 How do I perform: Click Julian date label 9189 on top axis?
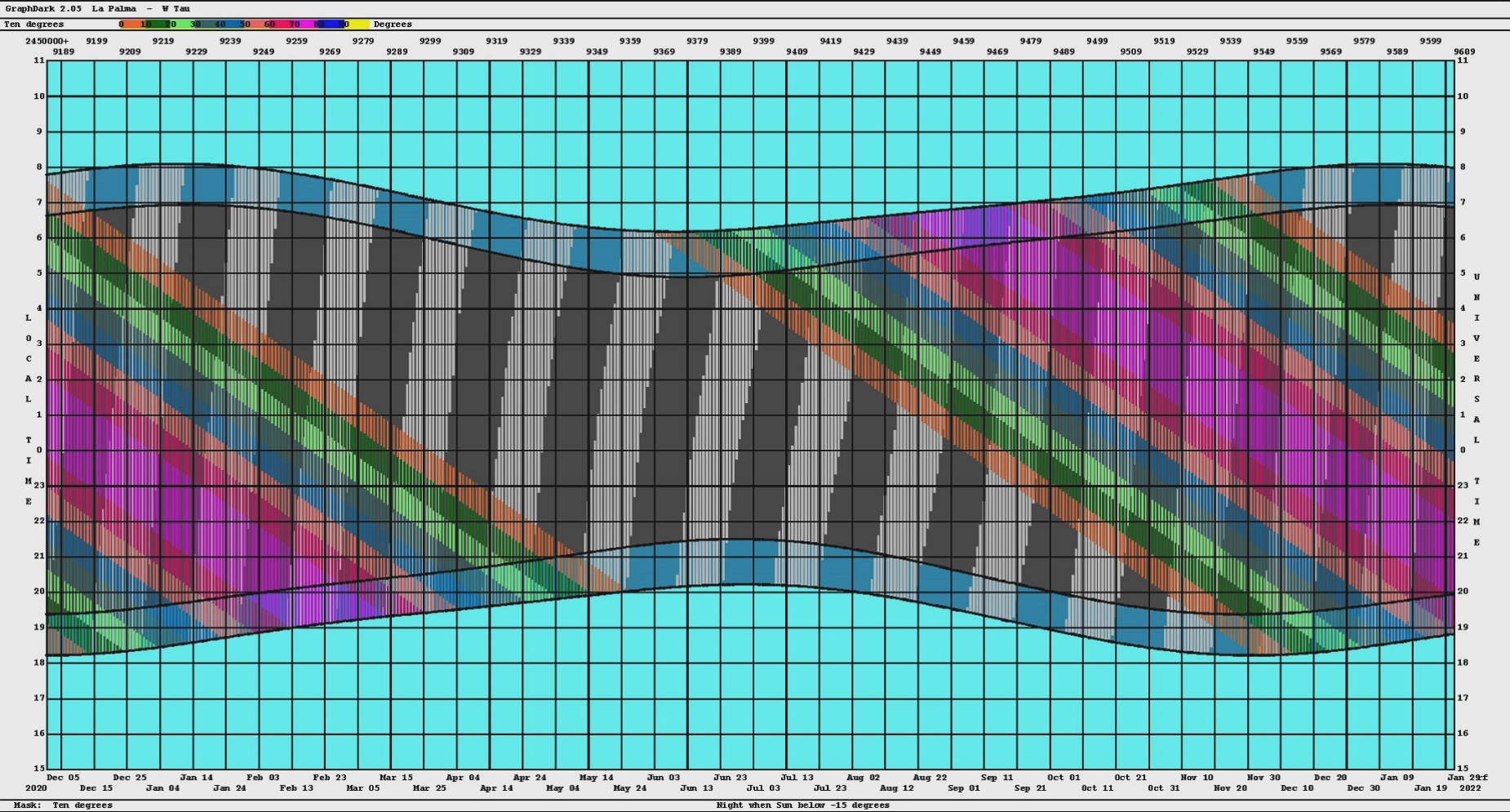click(x=63, y=51)
